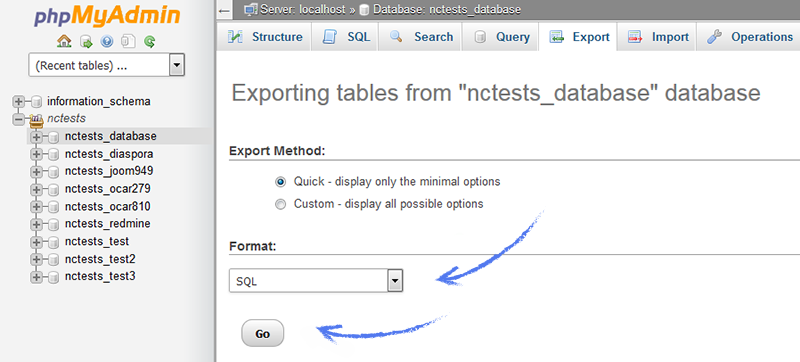Click the Operations wrench icon

coord(714,37)
